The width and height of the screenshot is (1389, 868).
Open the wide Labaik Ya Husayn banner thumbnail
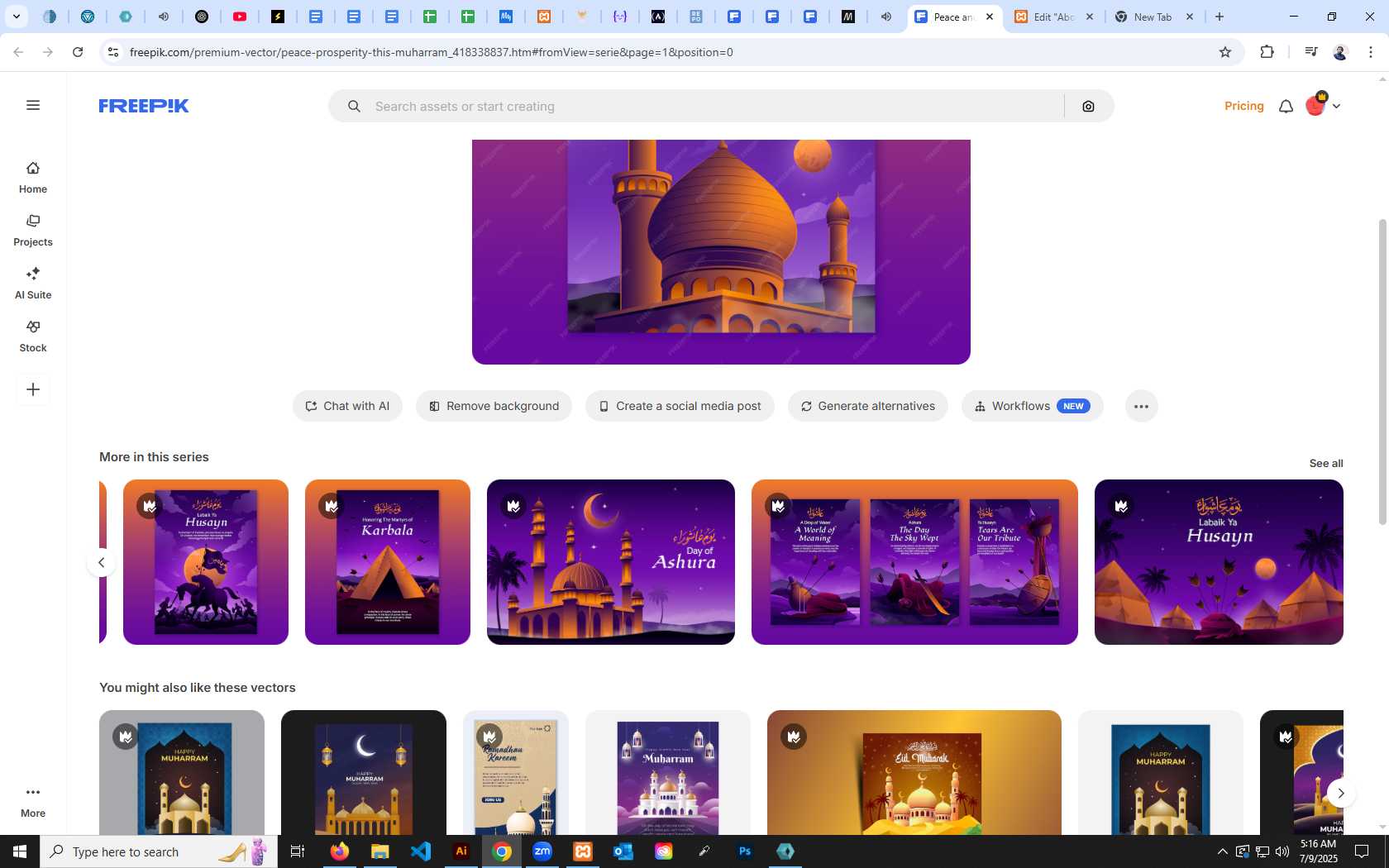(x=1219, y=562)
